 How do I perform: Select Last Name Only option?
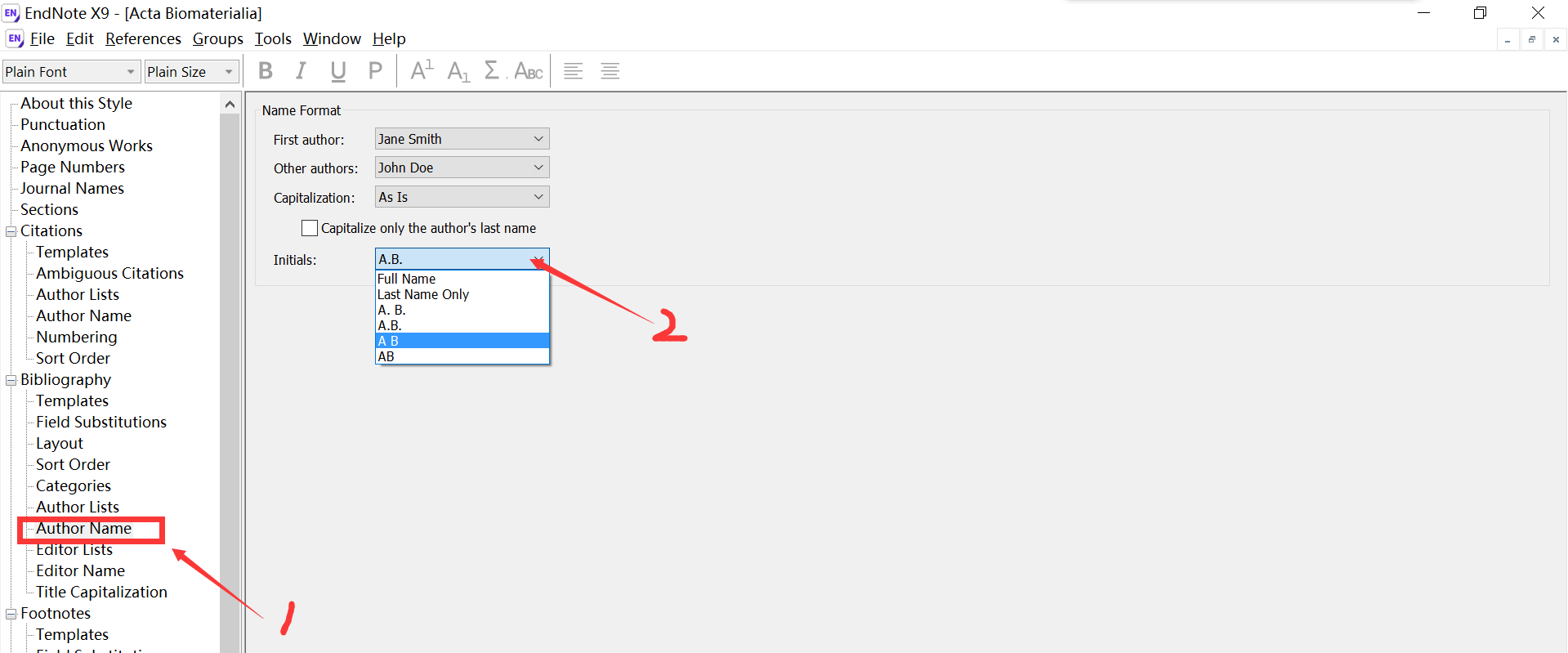(x=462, y=294)
